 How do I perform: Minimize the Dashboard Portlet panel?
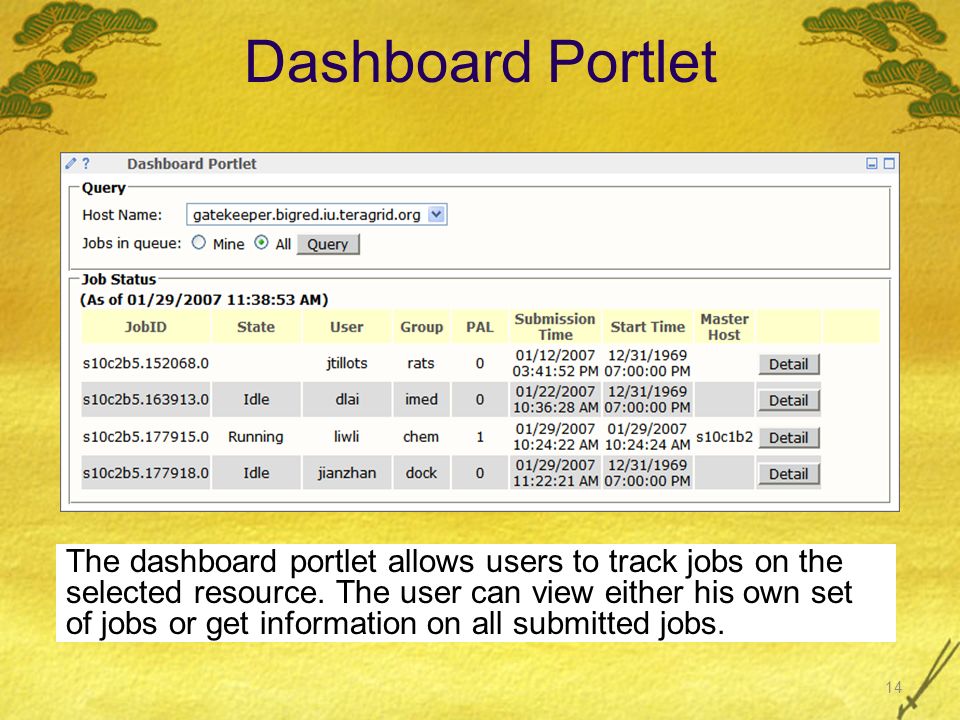(872, 163)
